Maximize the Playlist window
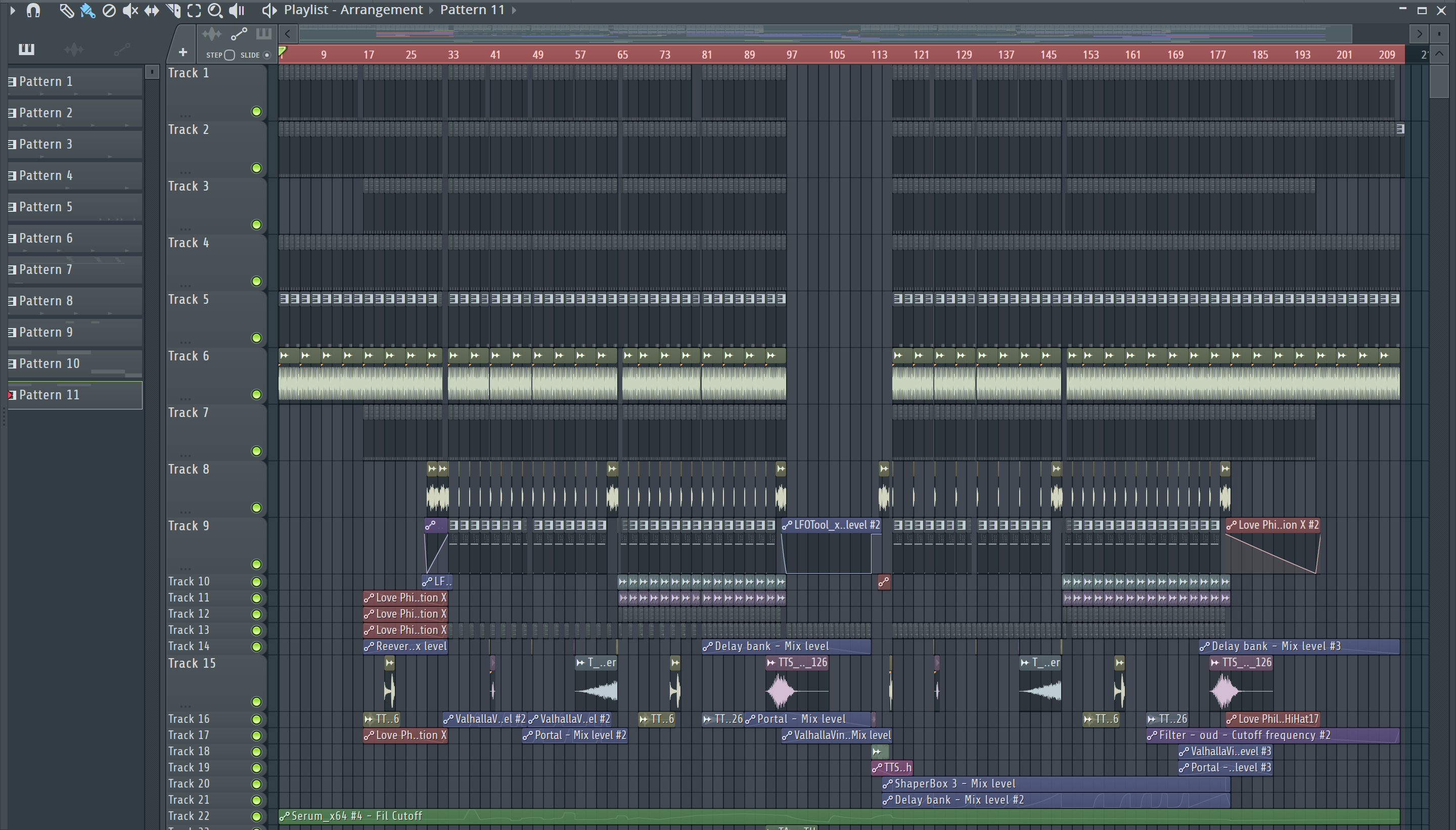 click(x=1421, y=10)
